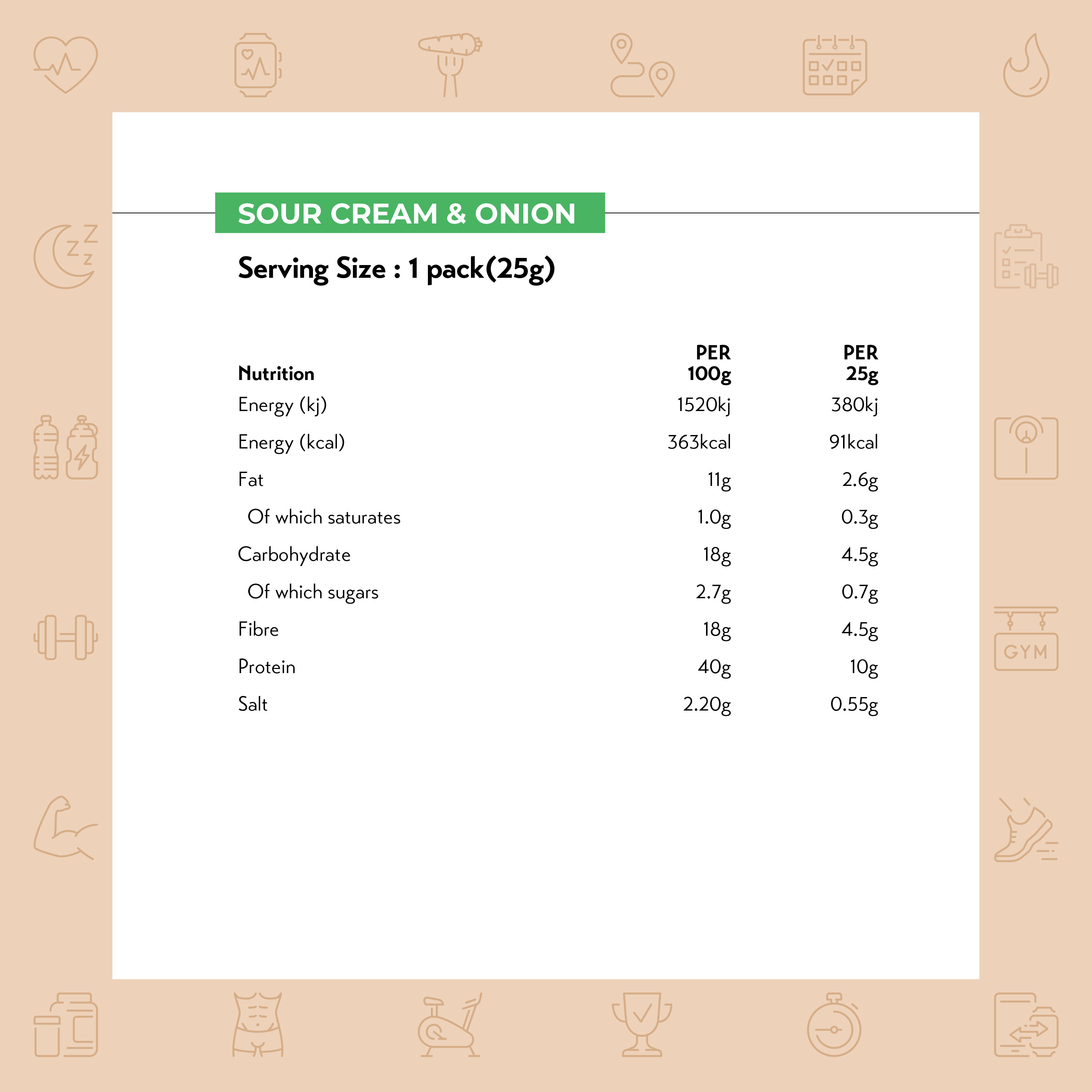Click the flexed bicep icon
1092x1092 pixels.
[x=66, y=828]
